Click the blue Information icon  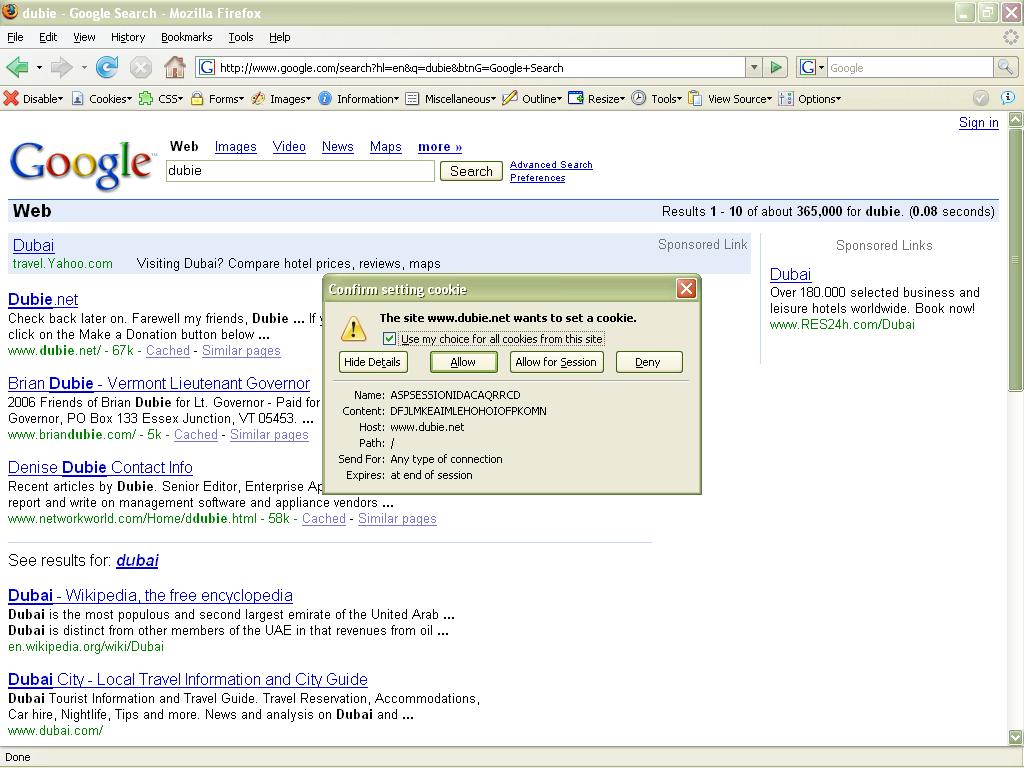tap(325, 99)
